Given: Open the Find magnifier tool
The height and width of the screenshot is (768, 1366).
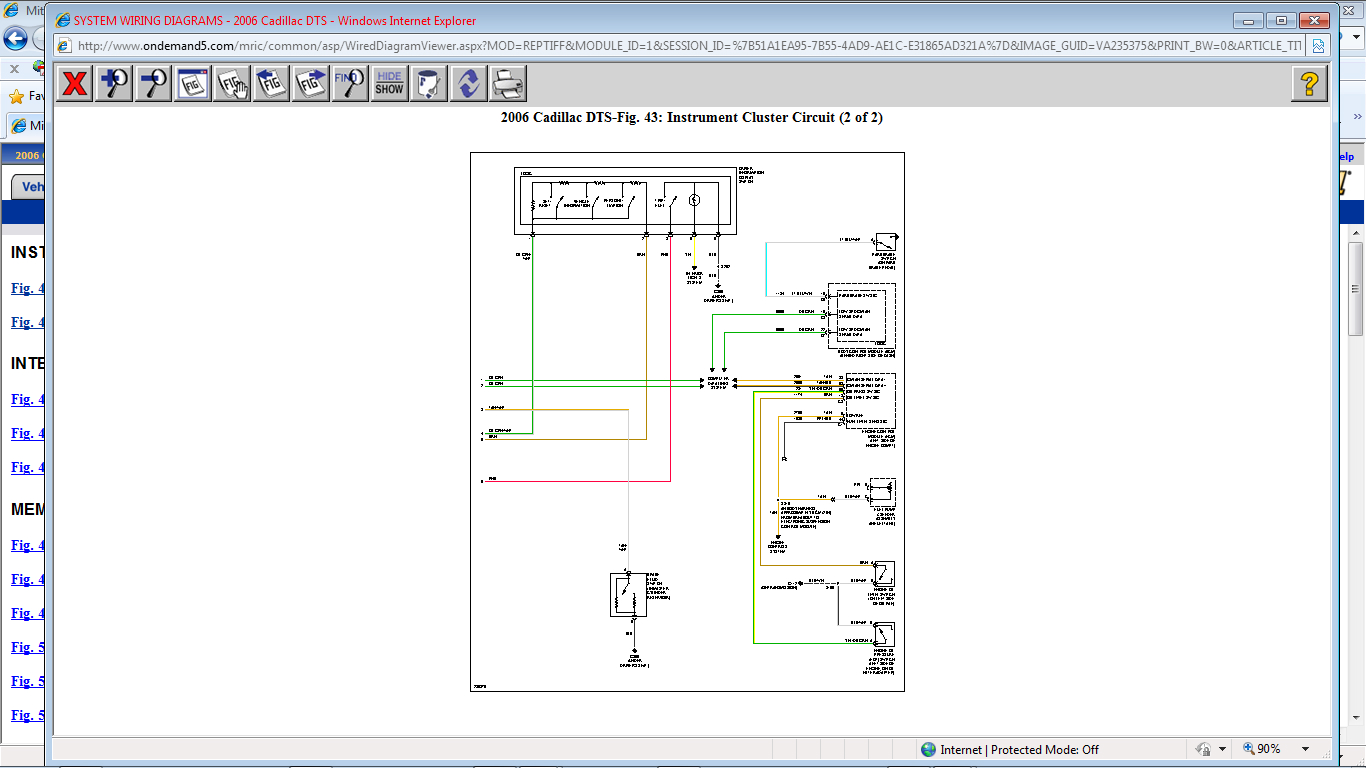Looking at the screenshot, I should (350, 83).
